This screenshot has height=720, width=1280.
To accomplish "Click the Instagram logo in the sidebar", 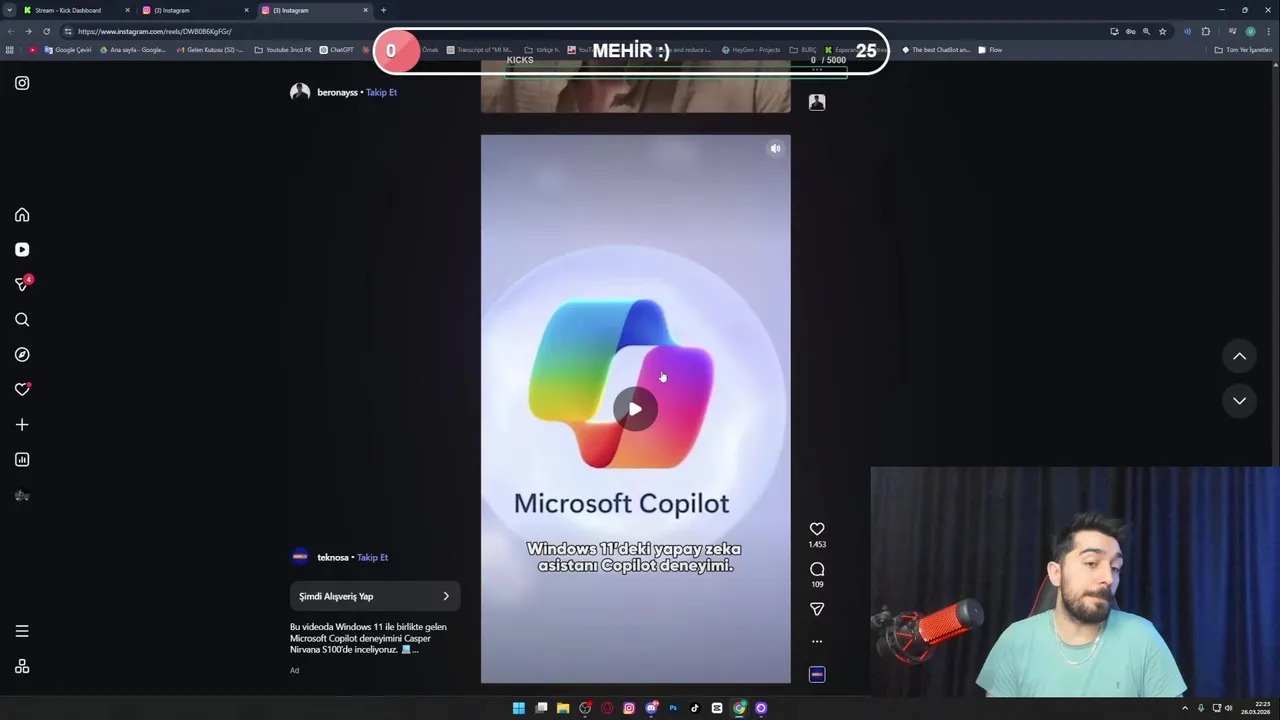I will point(22,83).
